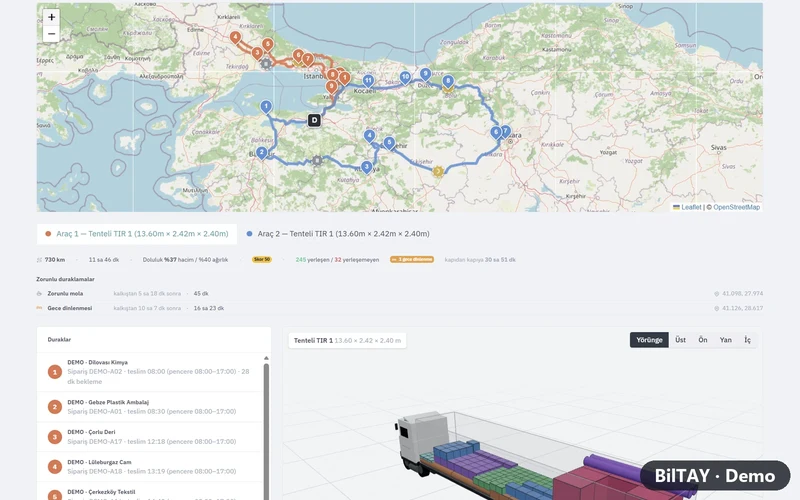Switch 3D view to İç

pos(747,340)
